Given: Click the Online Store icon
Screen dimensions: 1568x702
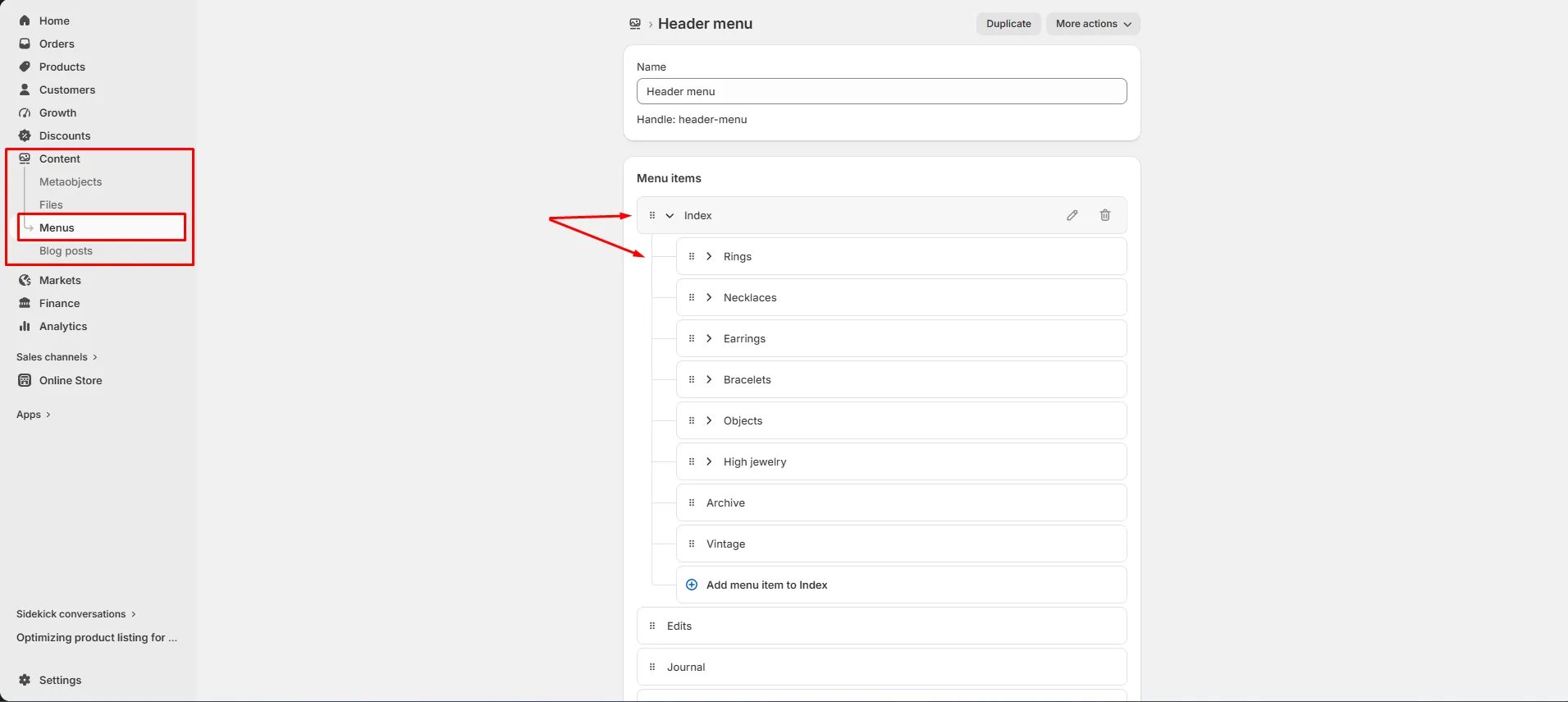Looking at the screenshot, I should (x=25, y=380).
